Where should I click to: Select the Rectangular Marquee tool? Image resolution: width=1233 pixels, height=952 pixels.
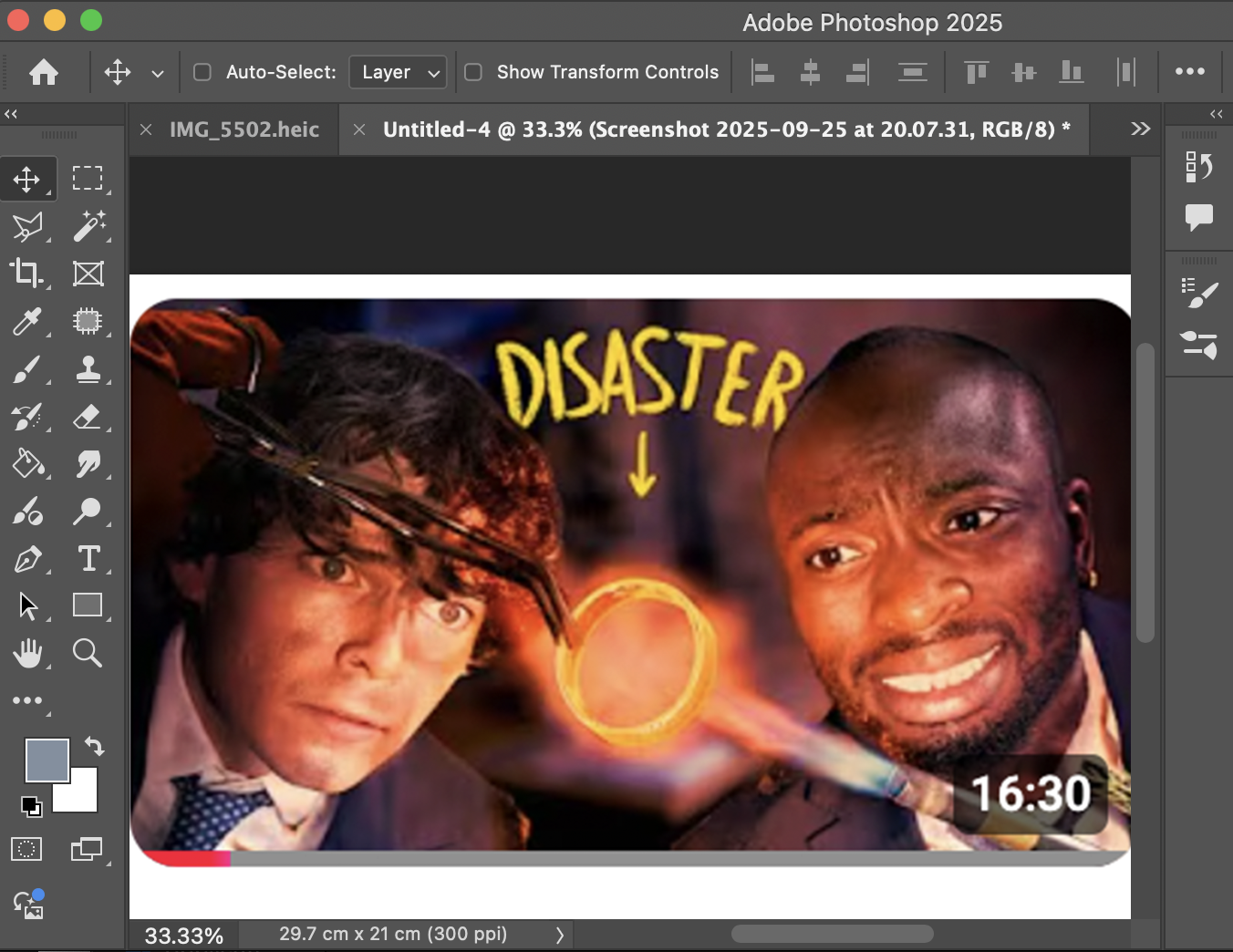tap(88, 179)
